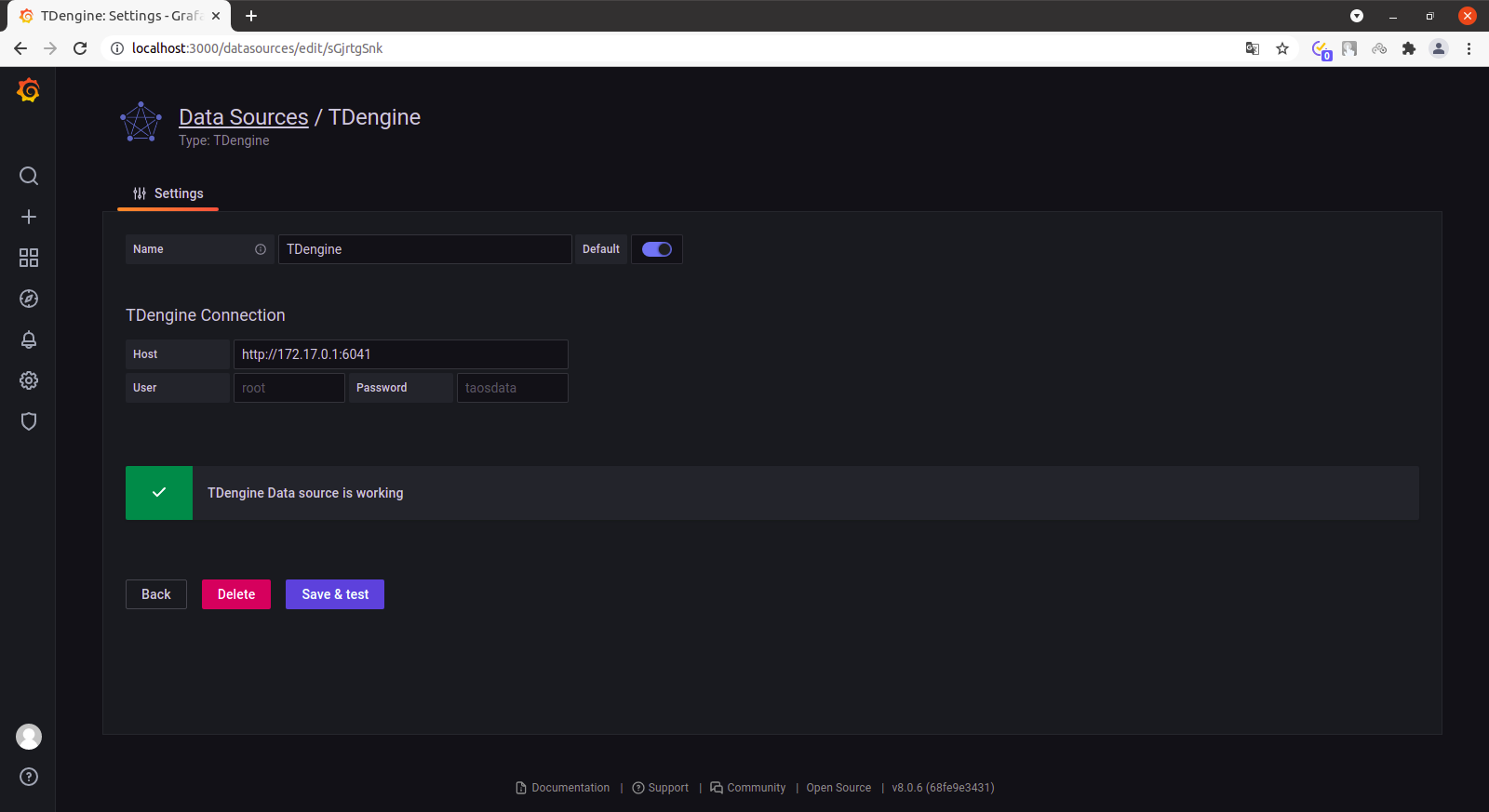The image size is (1489, 812).
Task: Click the 'Type: TDengine' subtitle
Action: pyautogui.click(x=224, y=140)
